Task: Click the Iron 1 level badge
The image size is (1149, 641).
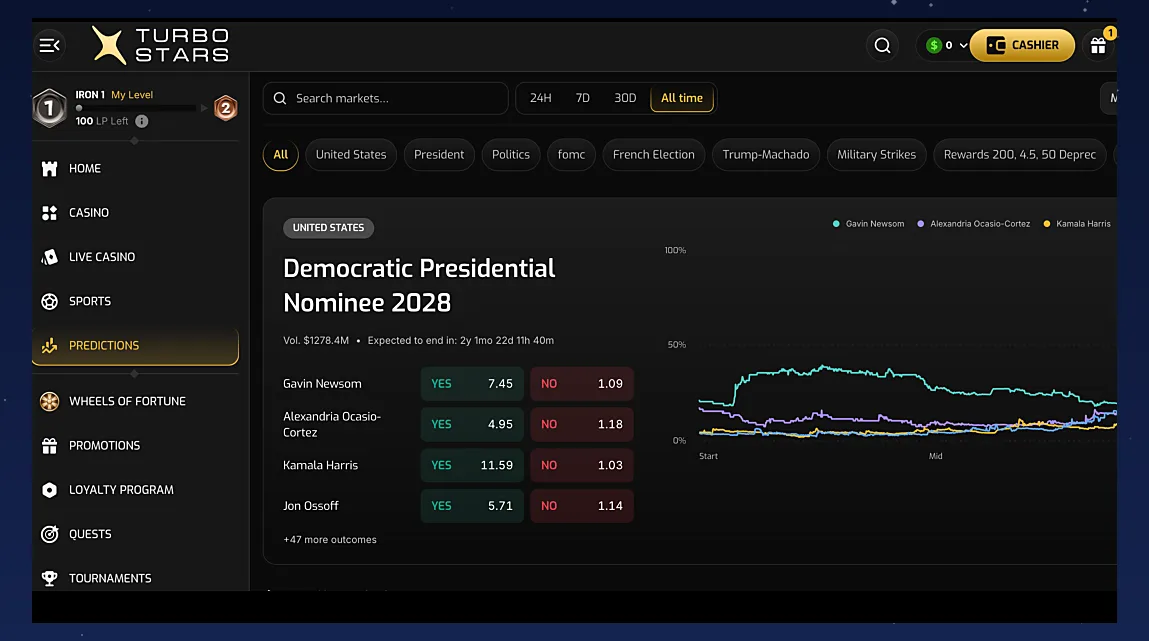Action: [x=49, y=108]
